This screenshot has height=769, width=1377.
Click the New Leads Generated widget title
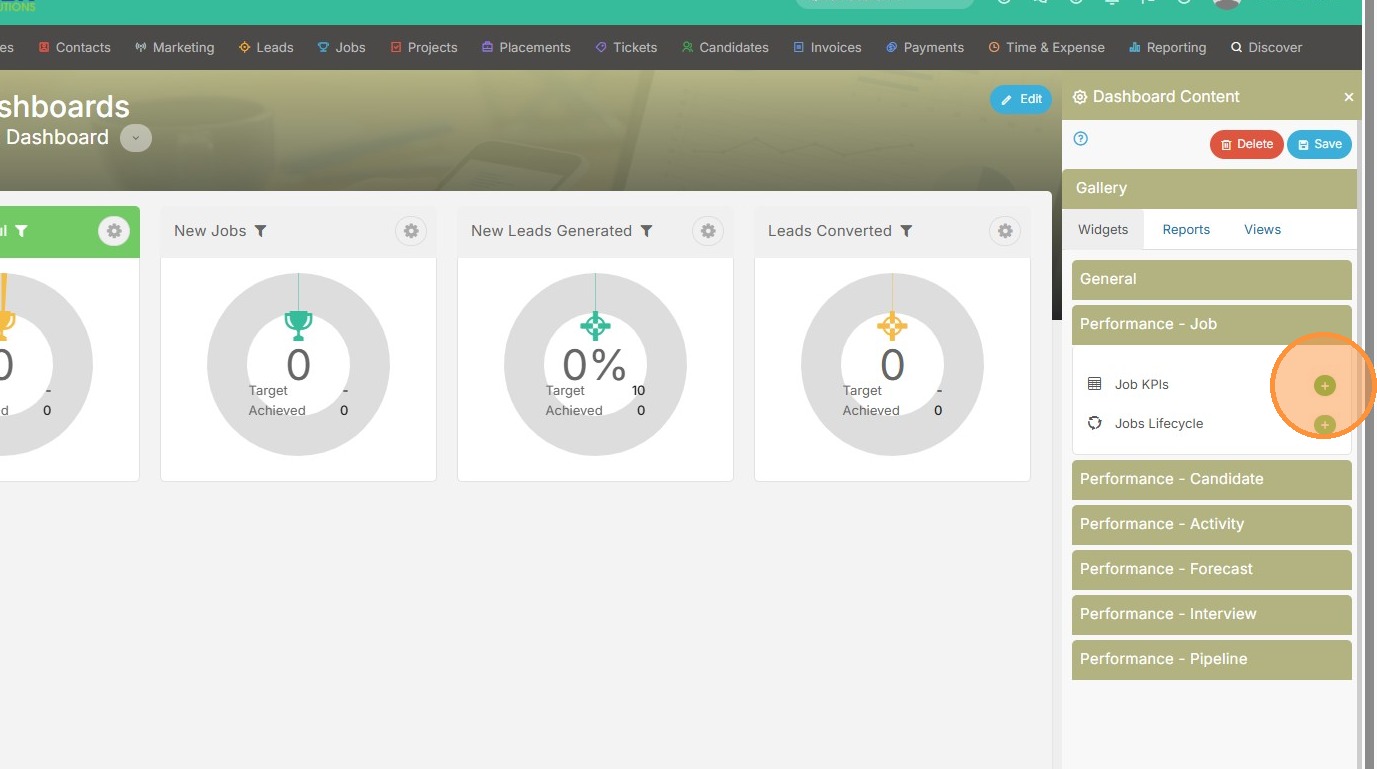pyautogui.click(x=551, y=231)
